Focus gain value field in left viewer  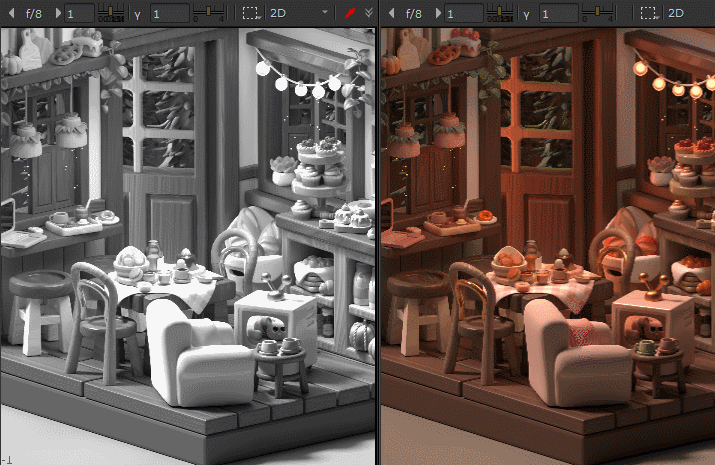(x=79, y=13)
